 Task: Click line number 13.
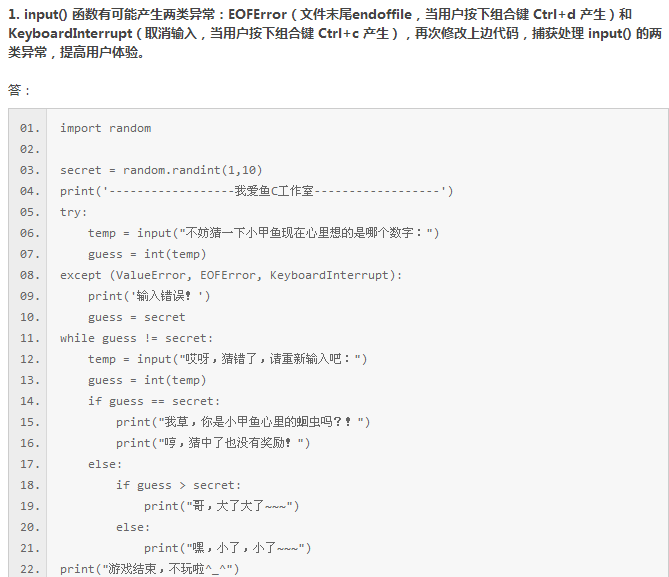[x=30, y=380]
